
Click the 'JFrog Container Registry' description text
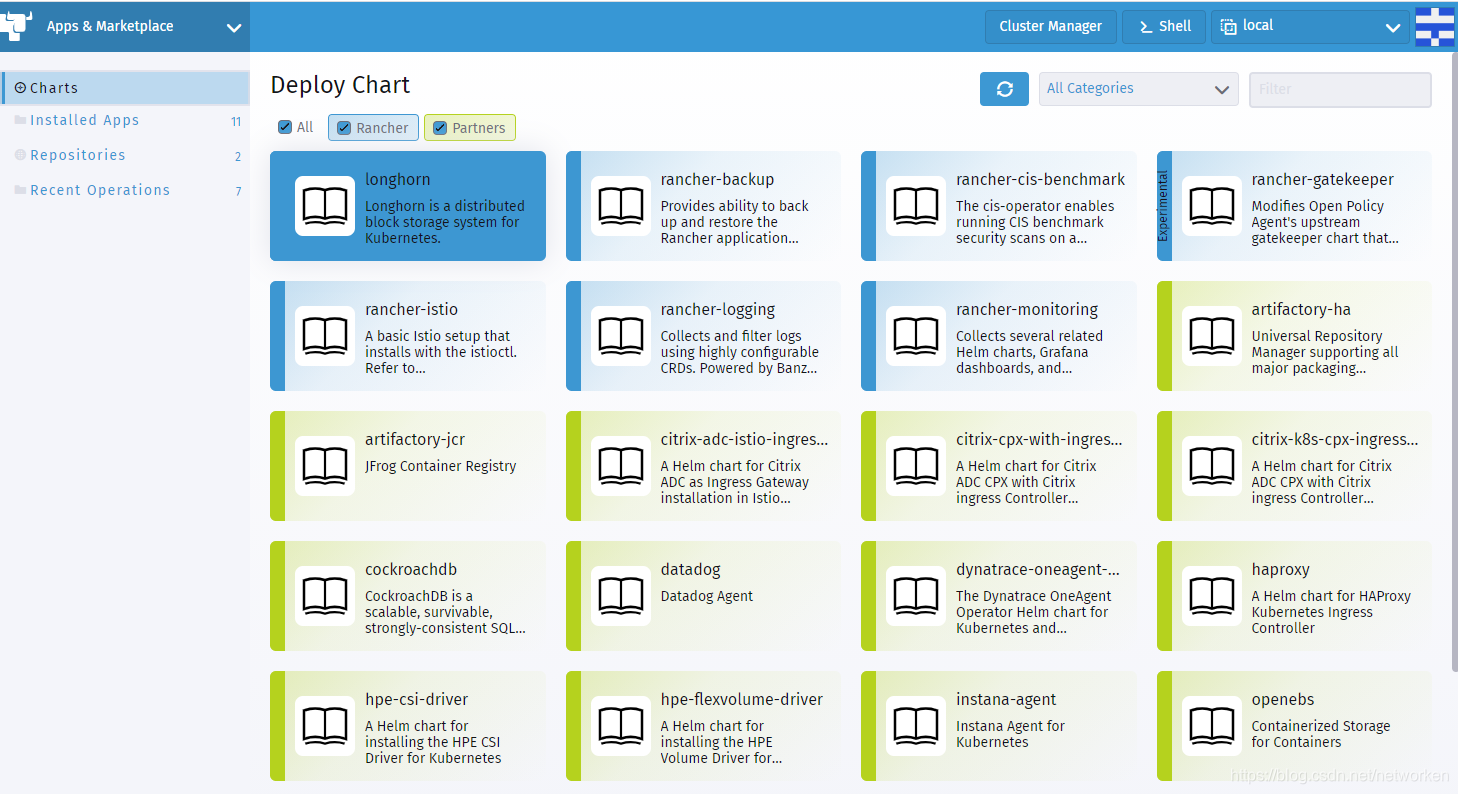(440, 466)
